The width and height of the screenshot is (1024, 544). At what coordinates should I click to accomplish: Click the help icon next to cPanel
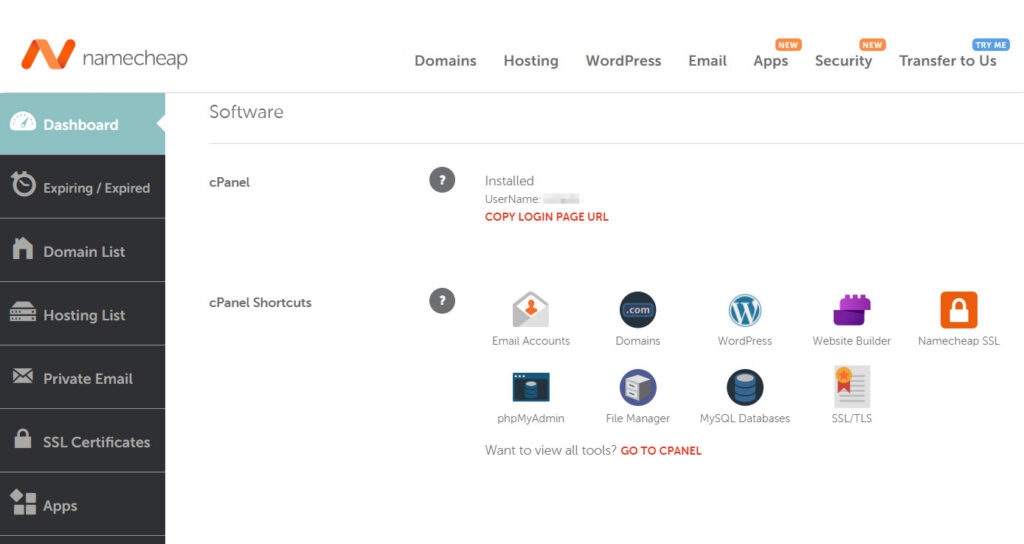pyautogui.click(x=442, y=180)
